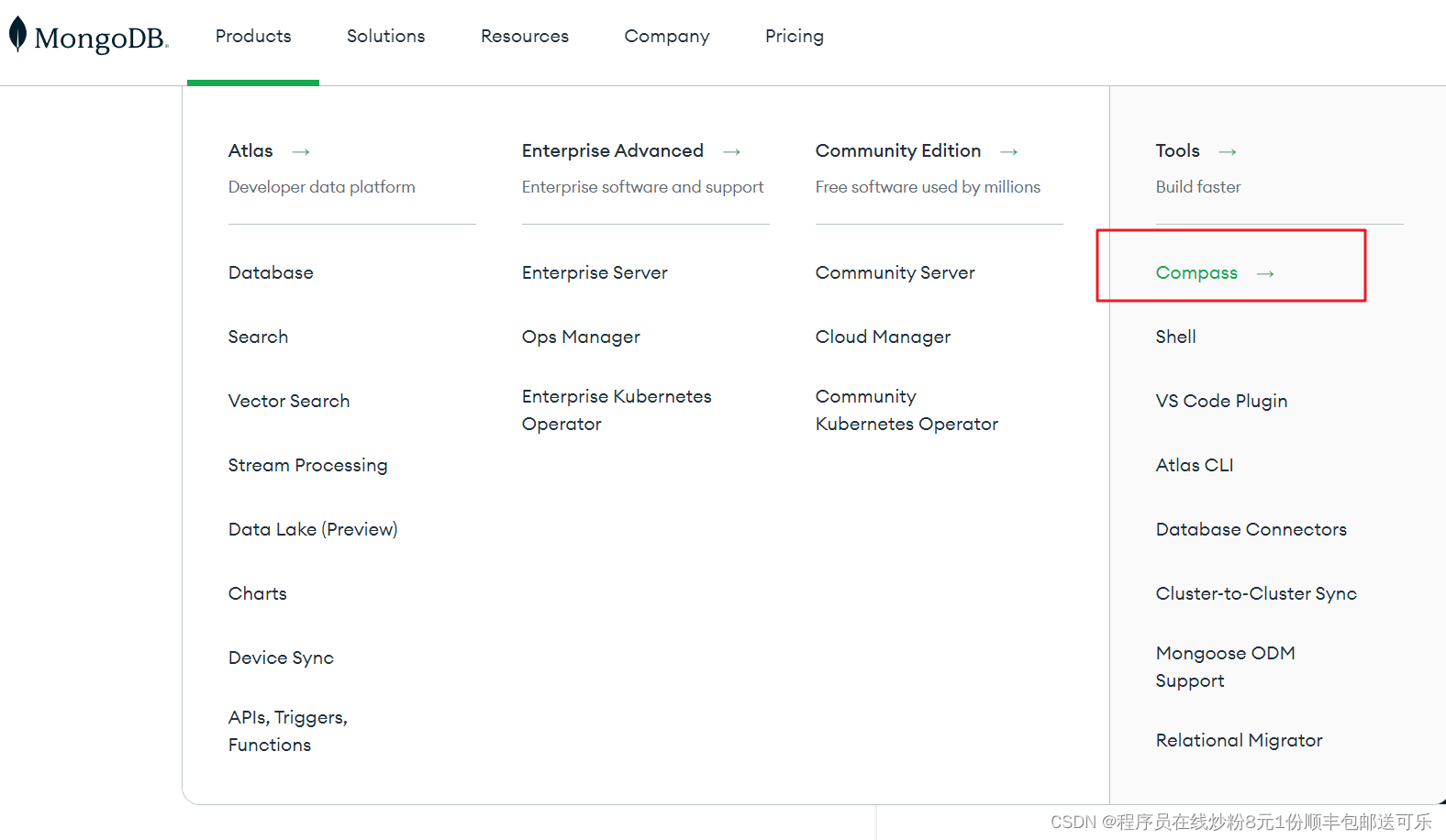The height and width of the screenshot is (840, 1446).
Task: Open the Company menu
Action: coord(667,37)
